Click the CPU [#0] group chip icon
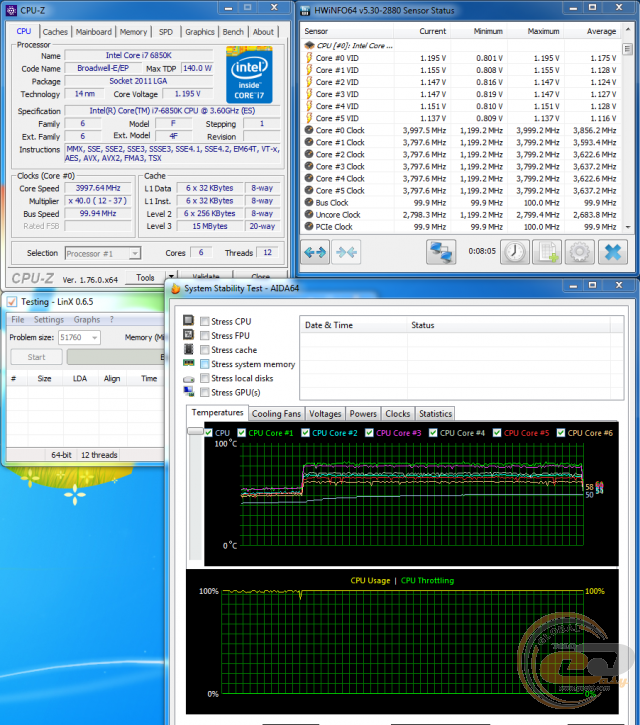640x725 pixels. coord(309,45)
